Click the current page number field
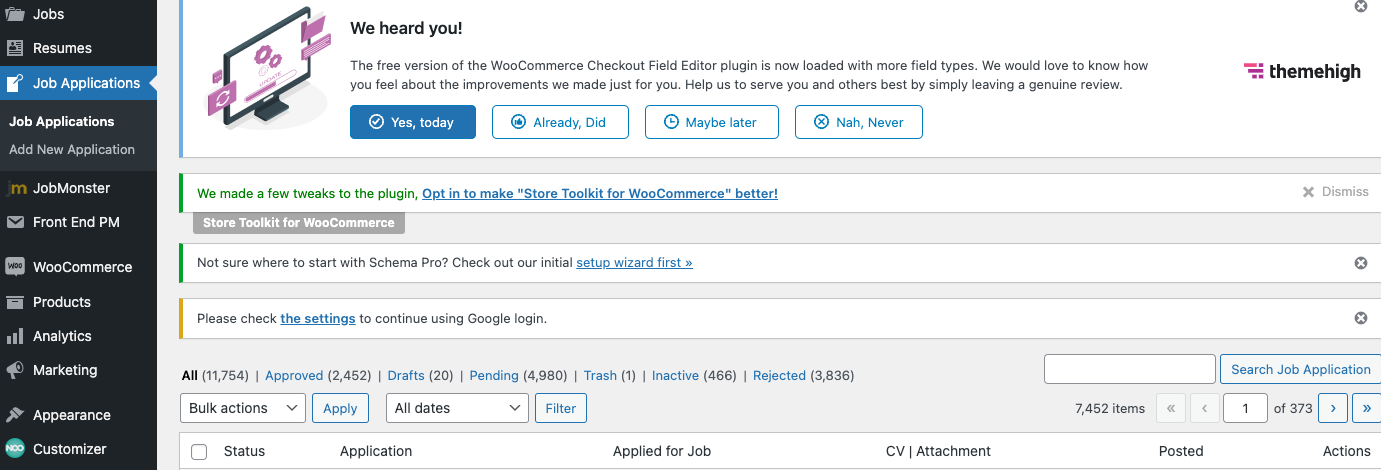Image resolution: width=1381 pixels, height=470 pixels. 1247,408
